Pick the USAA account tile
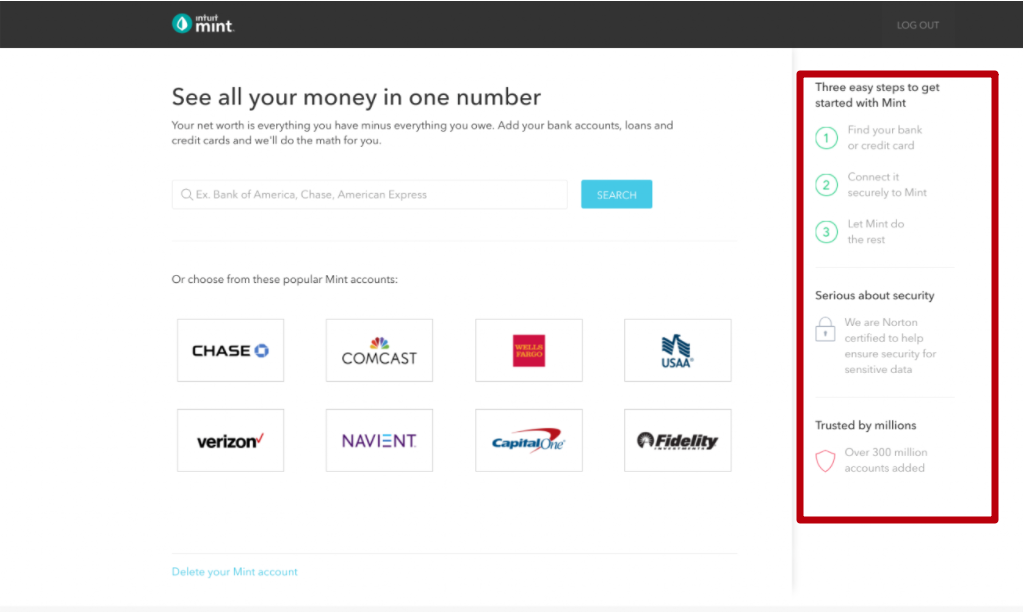 coord(677,350)
